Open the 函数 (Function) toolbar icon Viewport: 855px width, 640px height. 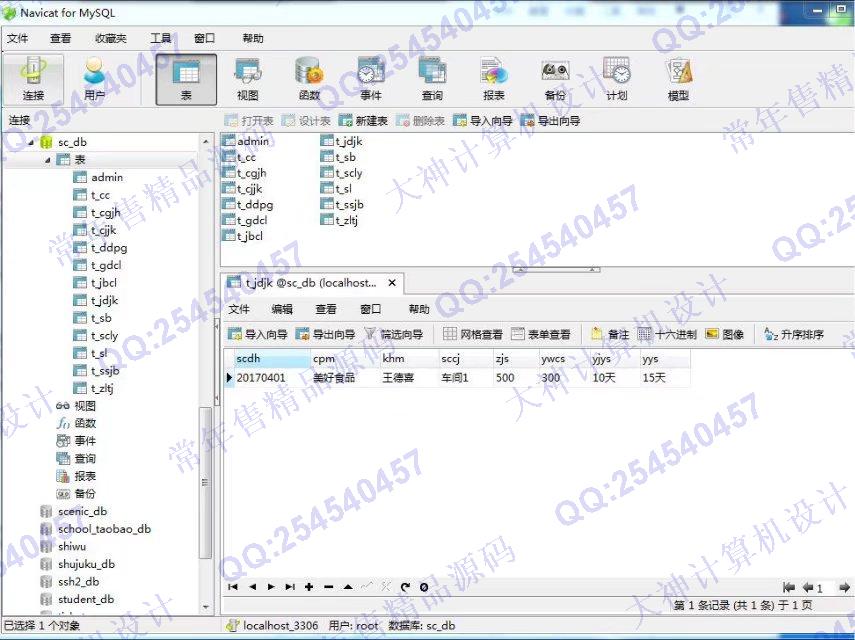[x=309, y=79]
